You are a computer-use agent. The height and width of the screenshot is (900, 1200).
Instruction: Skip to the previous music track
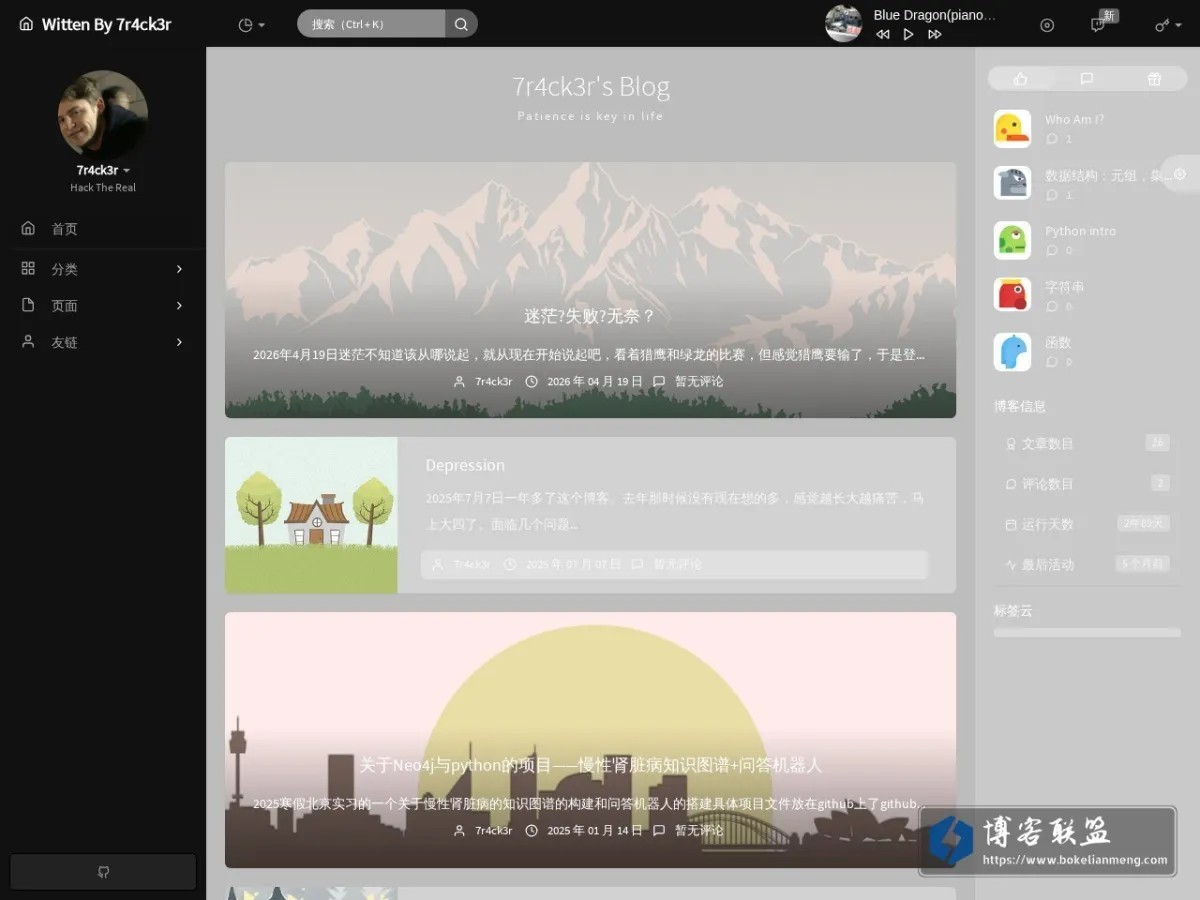882,34
